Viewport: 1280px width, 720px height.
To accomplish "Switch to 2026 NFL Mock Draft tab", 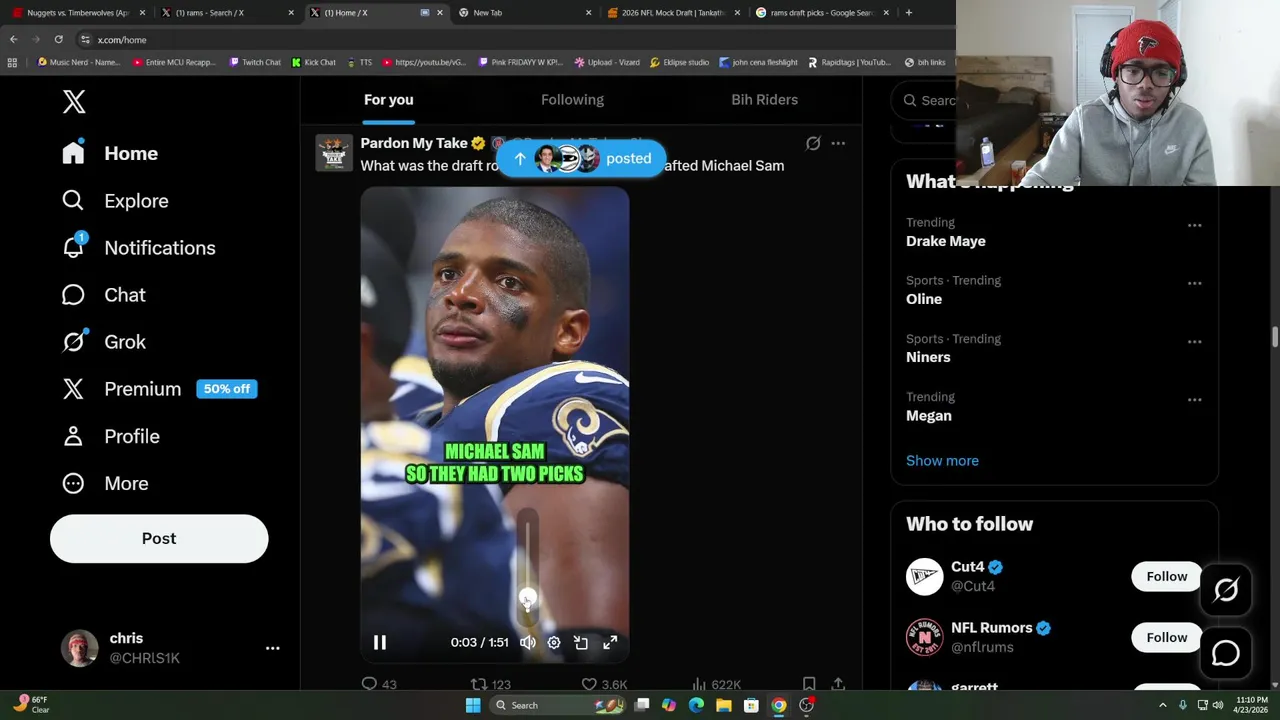I will (672, 13).
